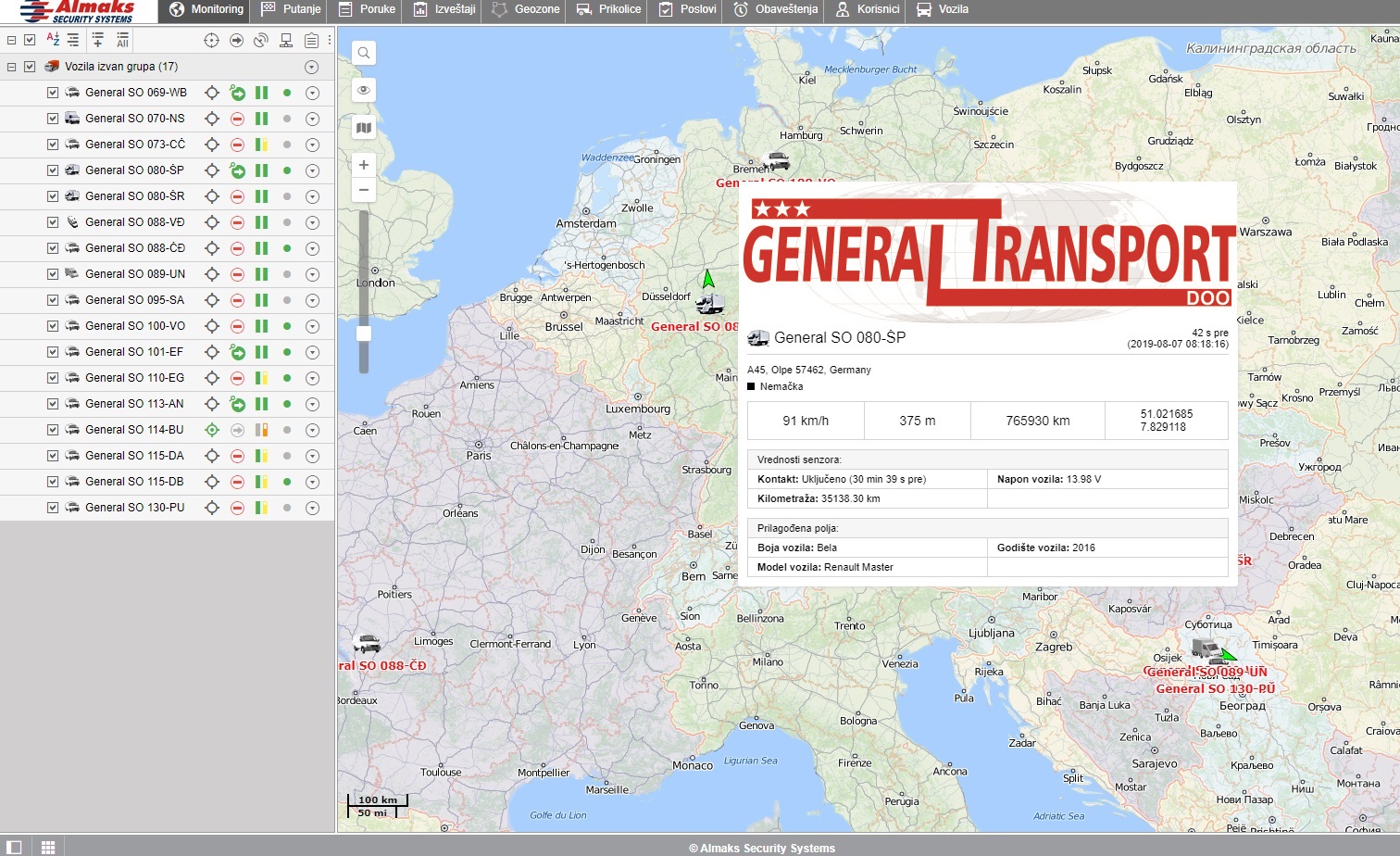Select General SO 115-DB in vehicle list
Viewport: 1400px width, 856px height.
[134, 482]
